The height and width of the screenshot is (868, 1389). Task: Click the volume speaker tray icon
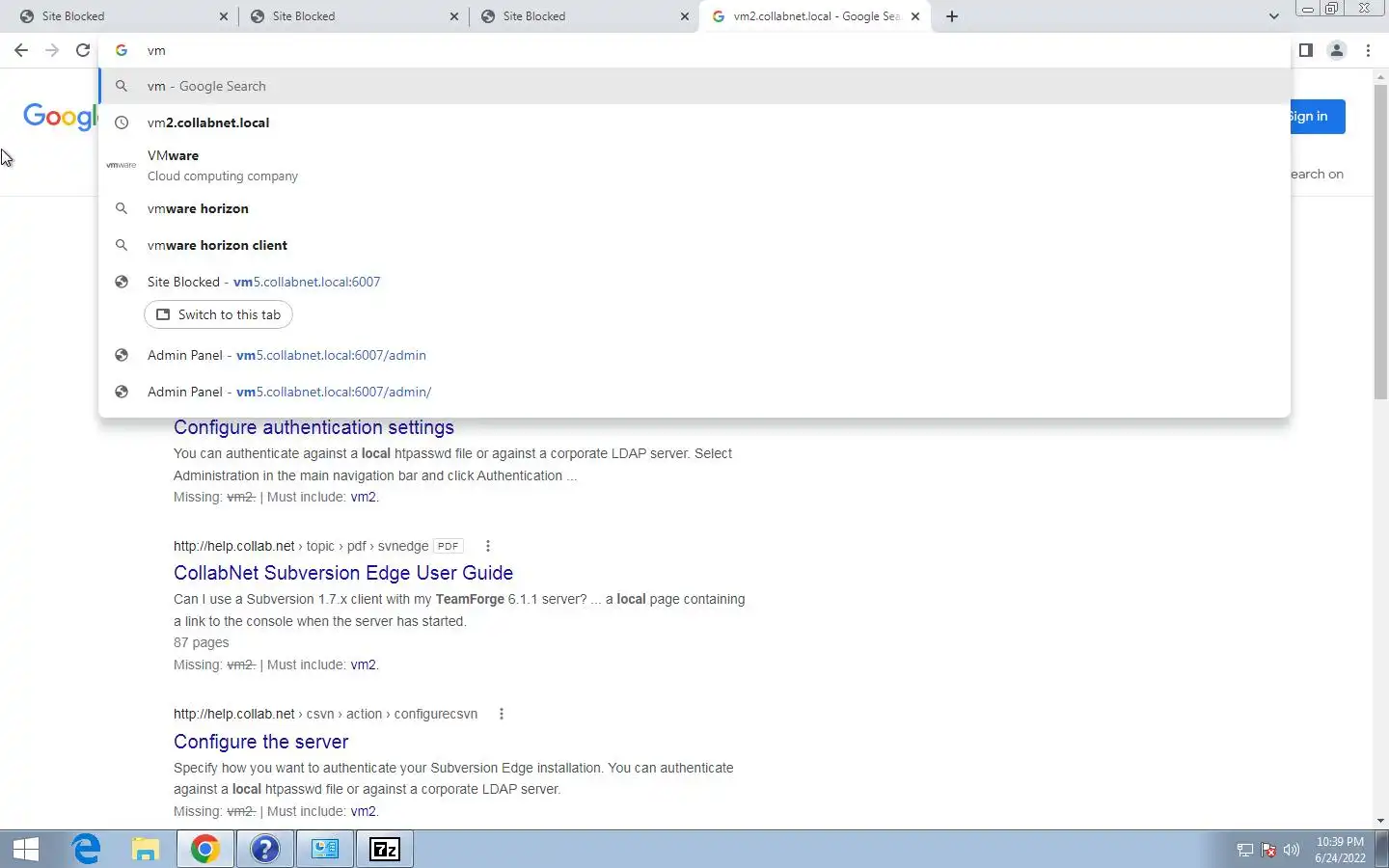1292,850
